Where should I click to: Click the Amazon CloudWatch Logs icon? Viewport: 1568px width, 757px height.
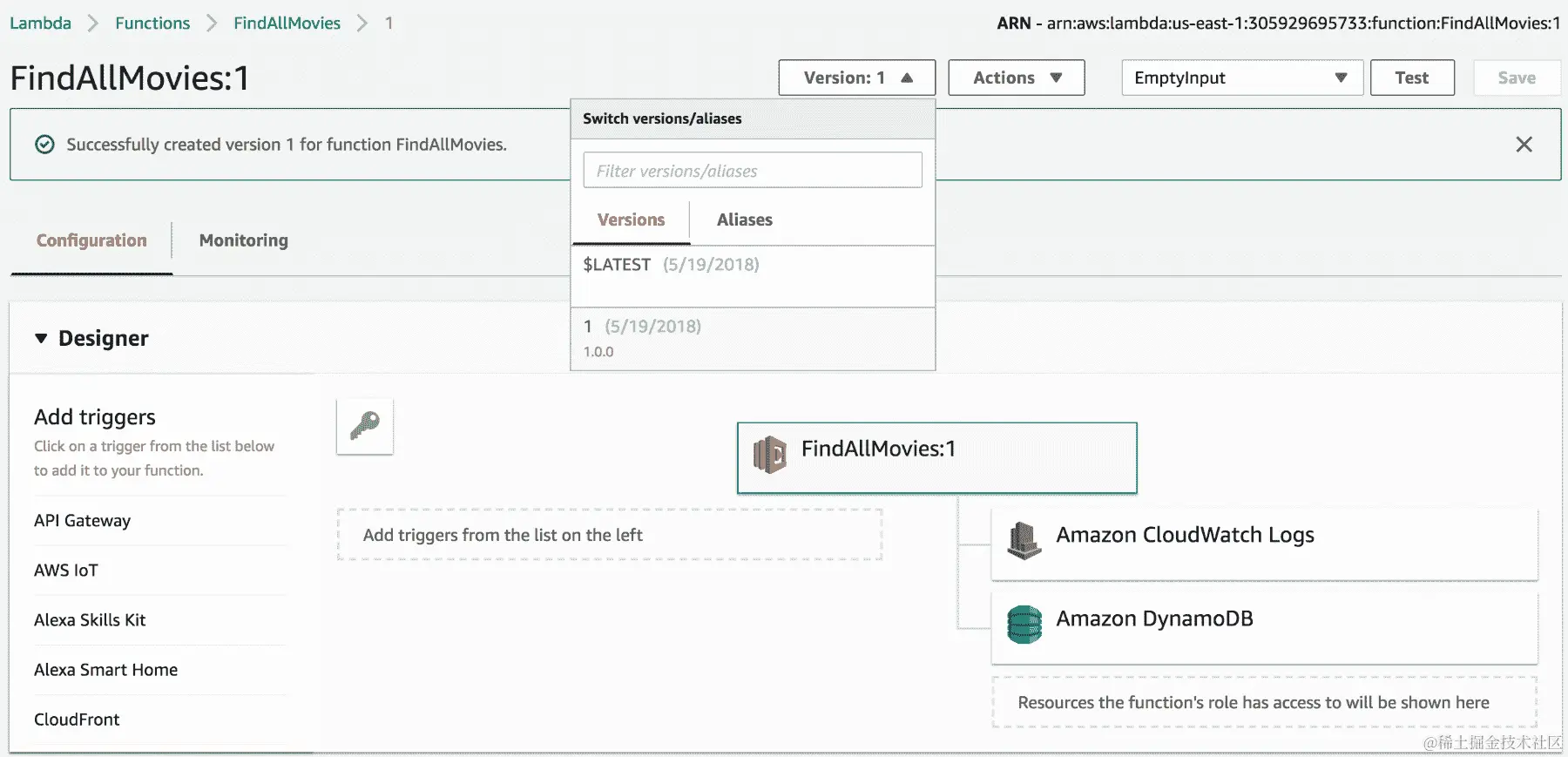coord(1024,540)
